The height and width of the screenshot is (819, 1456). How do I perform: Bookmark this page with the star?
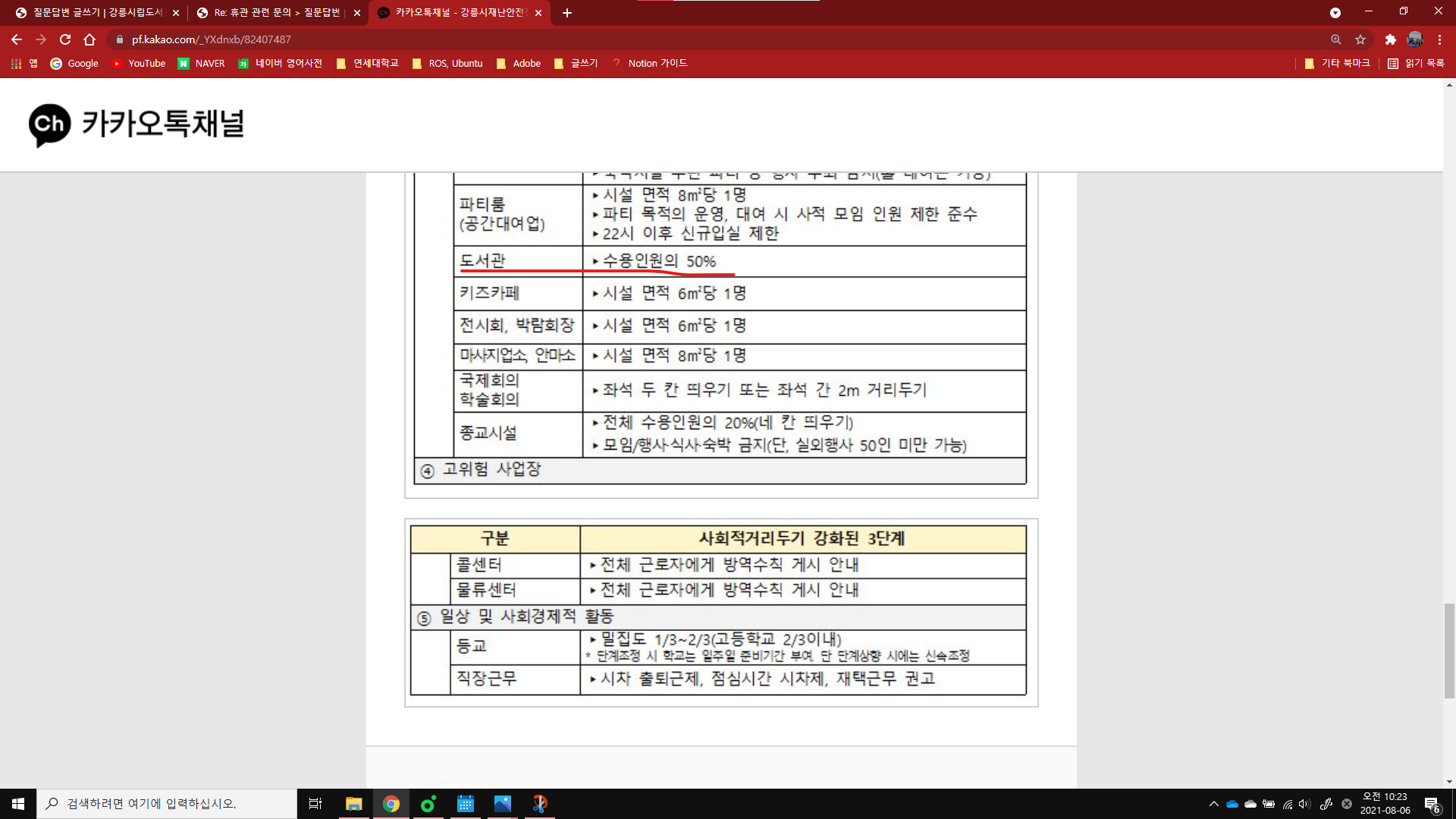[x=1360, y=39]
